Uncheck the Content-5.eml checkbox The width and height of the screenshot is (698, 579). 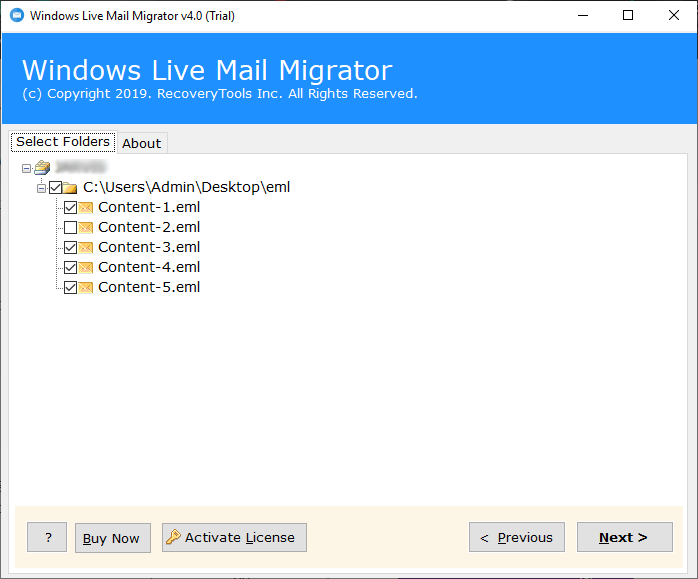tap(70, 287)
